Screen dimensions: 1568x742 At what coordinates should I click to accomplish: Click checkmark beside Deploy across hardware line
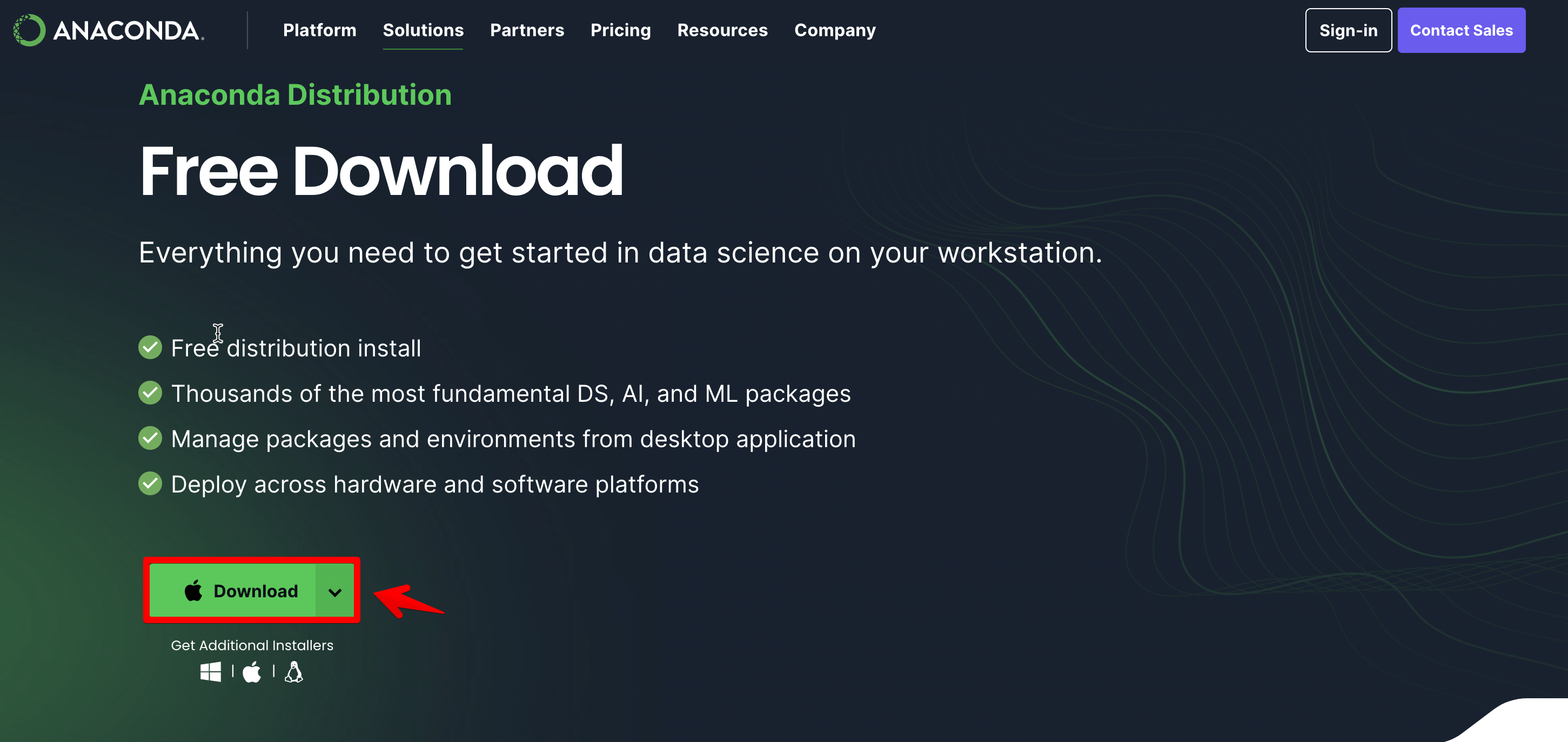[150, 484]
